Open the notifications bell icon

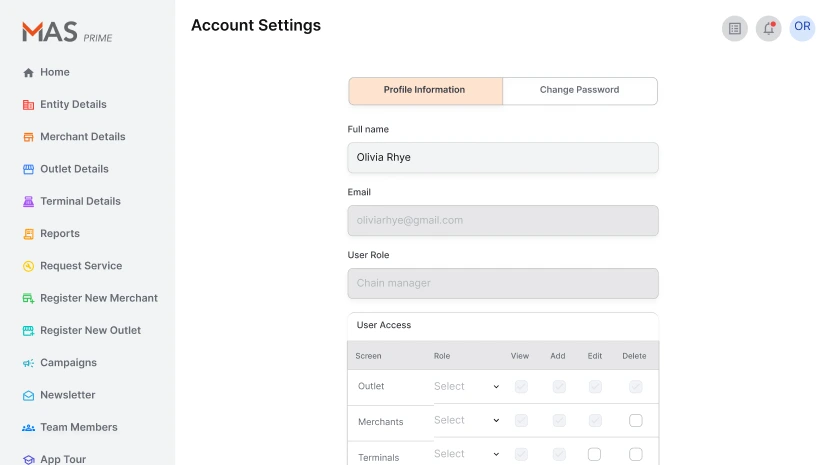click(x=768, y=28)
